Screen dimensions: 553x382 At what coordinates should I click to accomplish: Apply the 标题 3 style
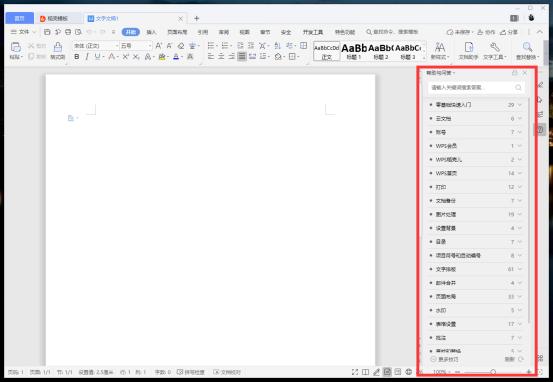click(408, 51)
